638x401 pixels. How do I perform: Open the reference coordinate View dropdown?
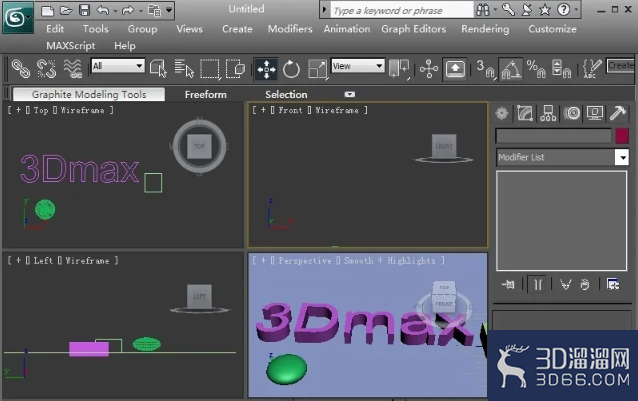358,65
